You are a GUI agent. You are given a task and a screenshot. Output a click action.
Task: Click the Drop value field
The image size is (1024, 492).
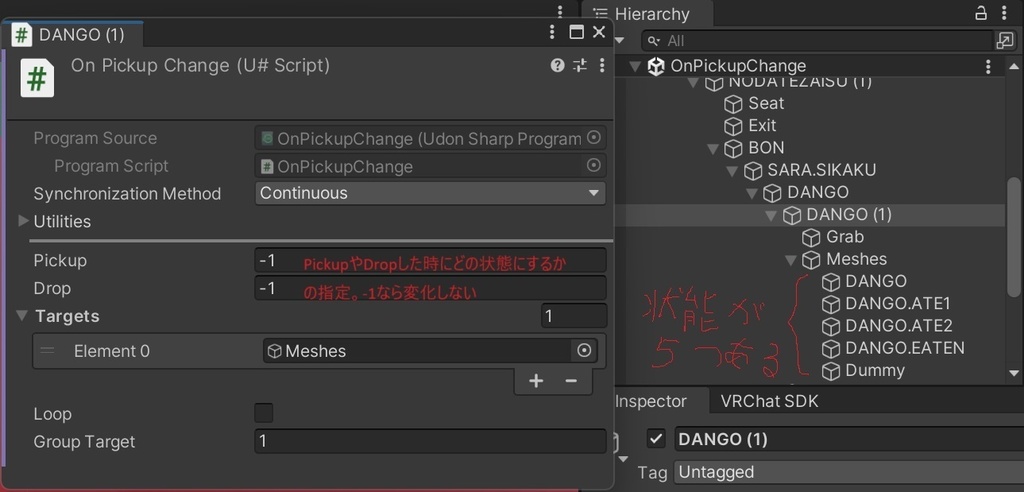click(x=430, y=288)
